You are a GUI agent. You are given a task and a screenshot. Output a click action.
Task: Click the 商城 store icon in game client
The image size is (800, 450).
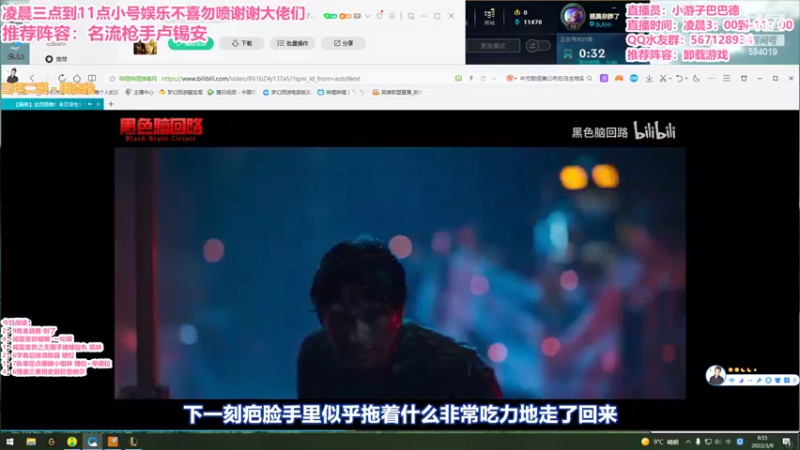click(489, 17)
